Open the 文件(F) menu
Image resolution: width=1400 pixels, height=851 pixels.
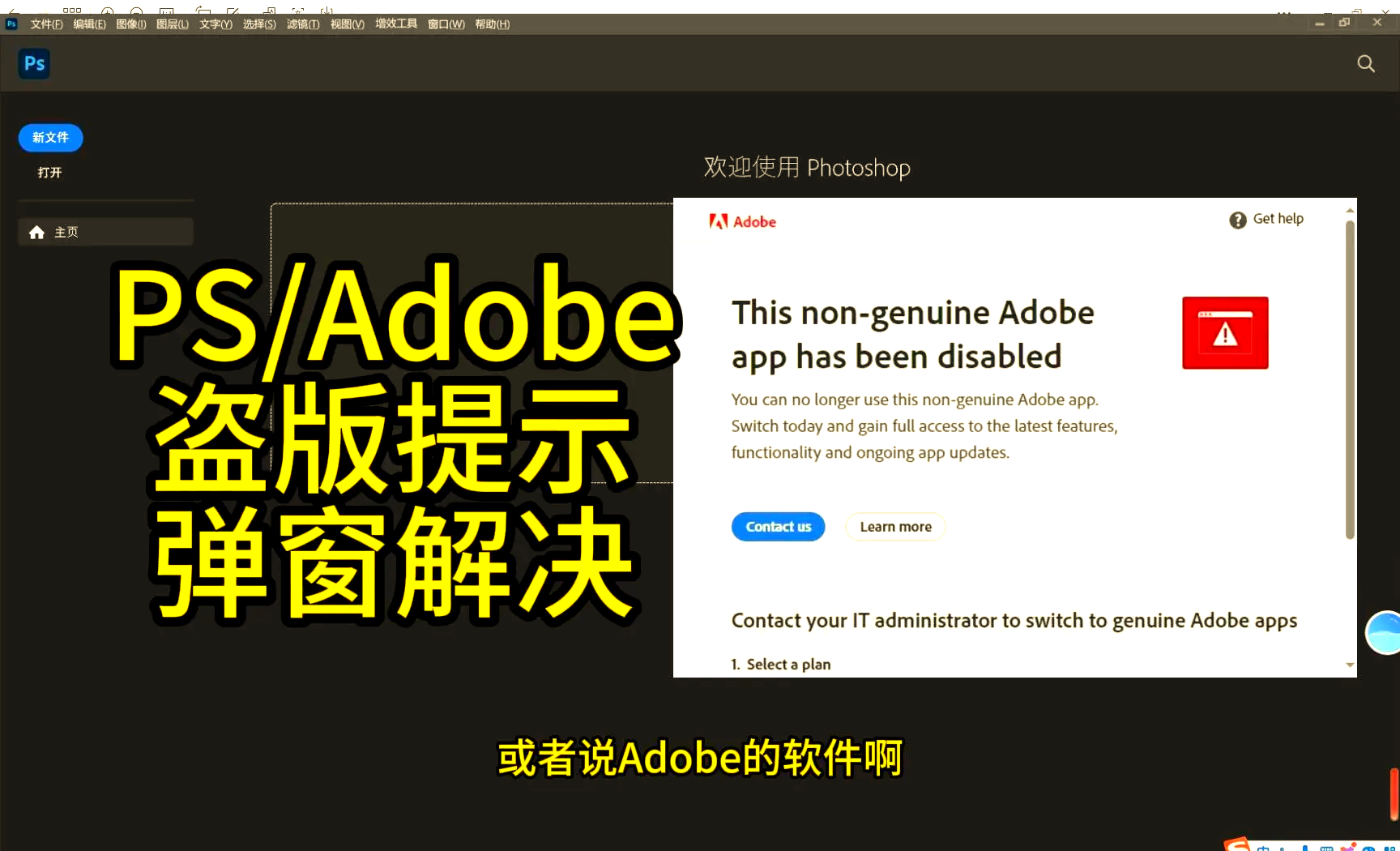point(46,24)
